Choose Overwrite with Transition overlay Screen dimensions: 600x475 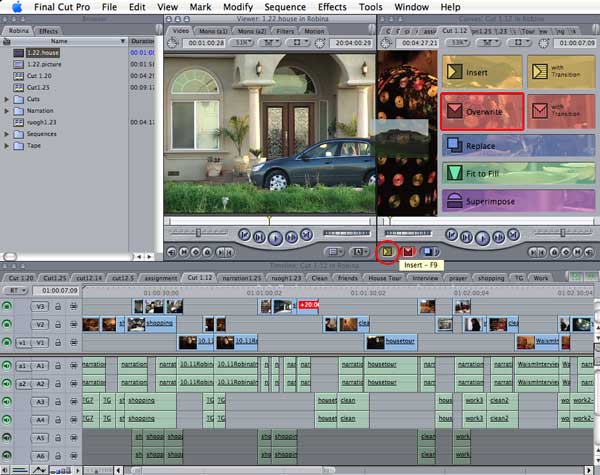561,111
